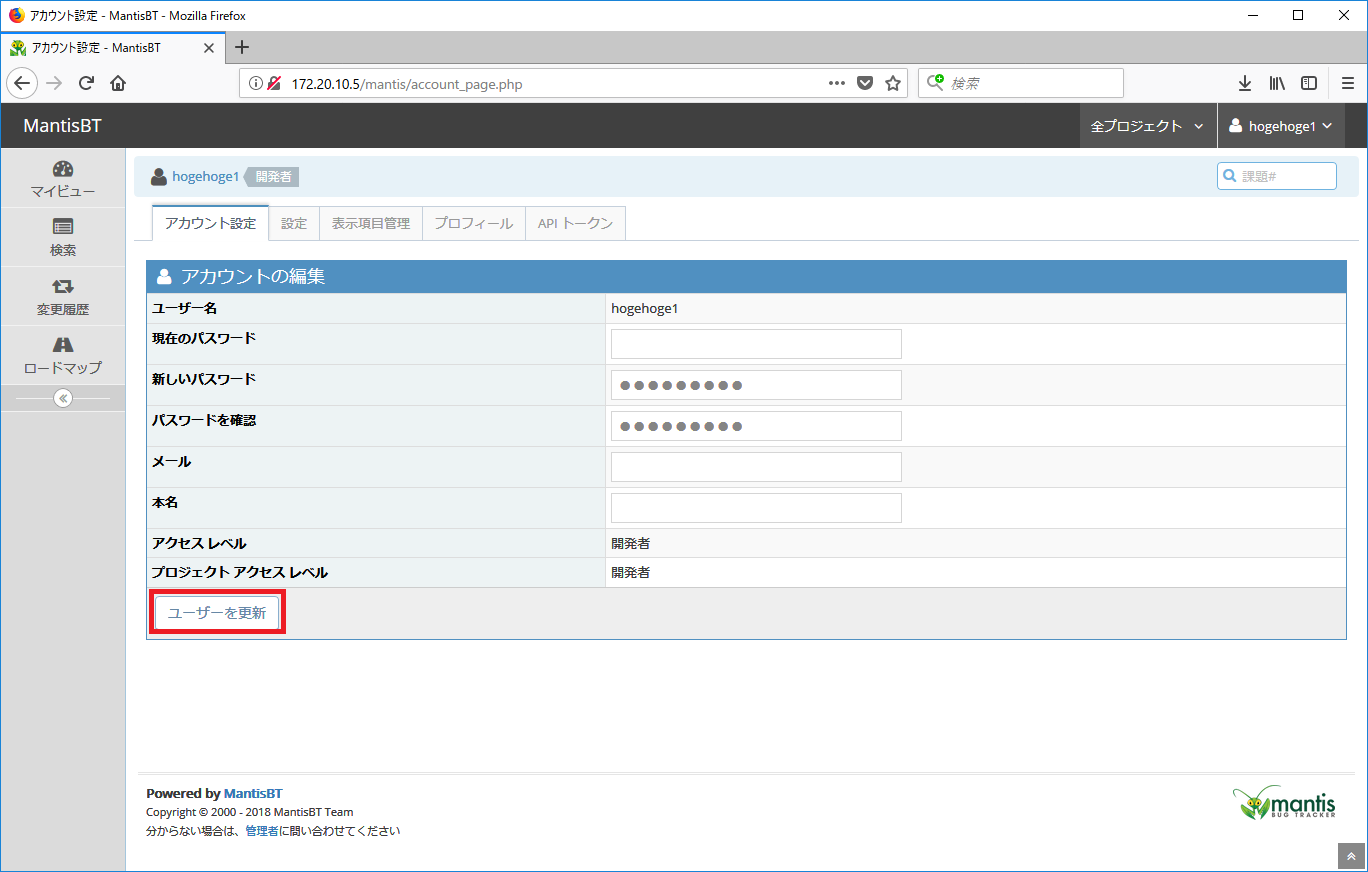Viewport: 1368px width, 872px height.
Task: Bookmark this page with the star icon
Action: click(x=893, y=83)
